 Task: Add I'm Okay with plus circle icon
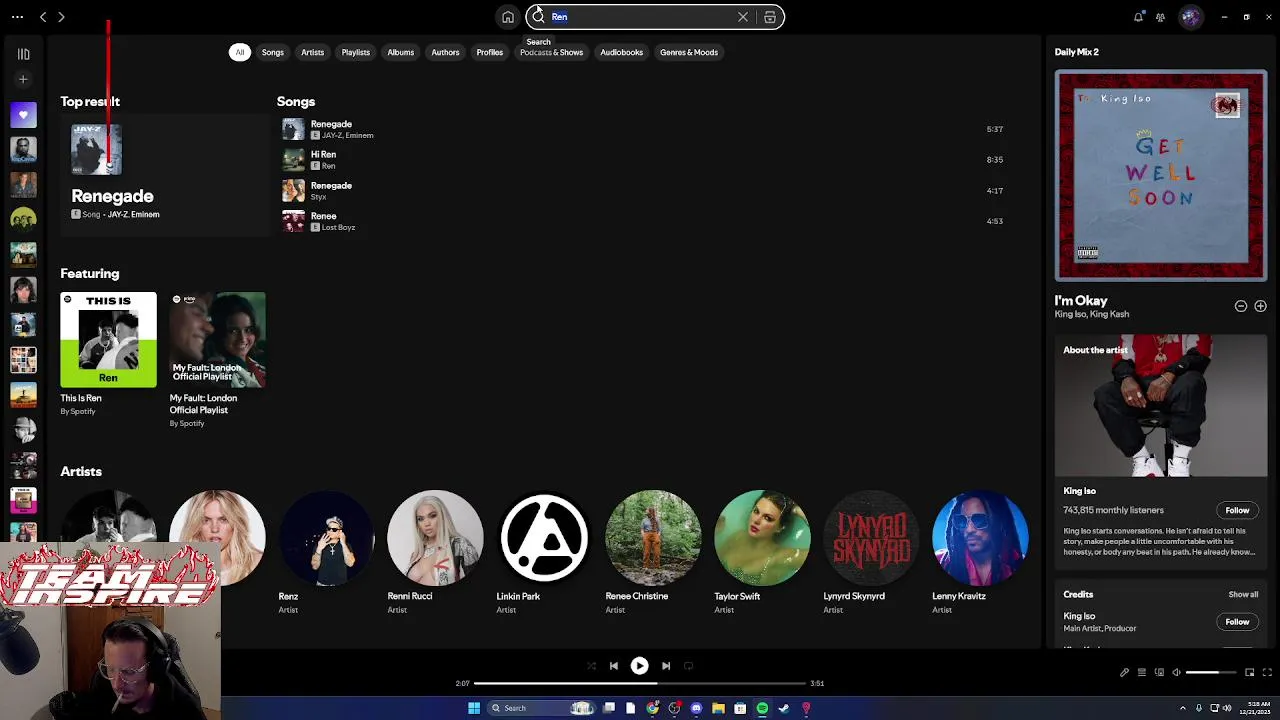point(1260,306)
